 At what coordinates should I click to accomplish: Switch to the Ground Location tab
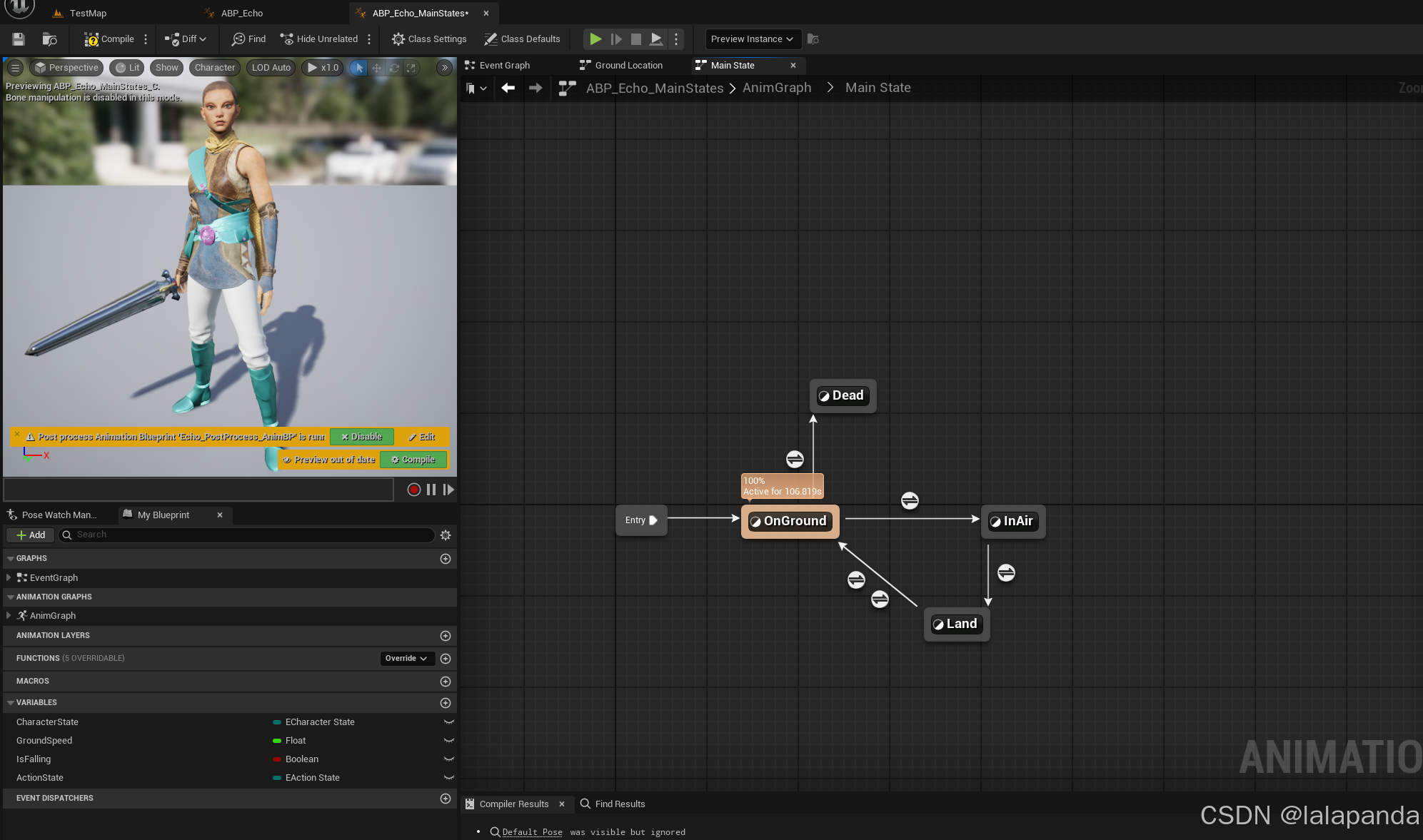(x=628, y=66)
